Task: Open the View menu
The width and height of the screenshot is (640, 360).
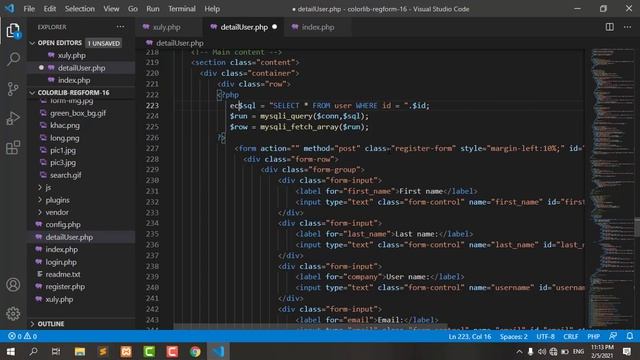Action: (111, 9)
